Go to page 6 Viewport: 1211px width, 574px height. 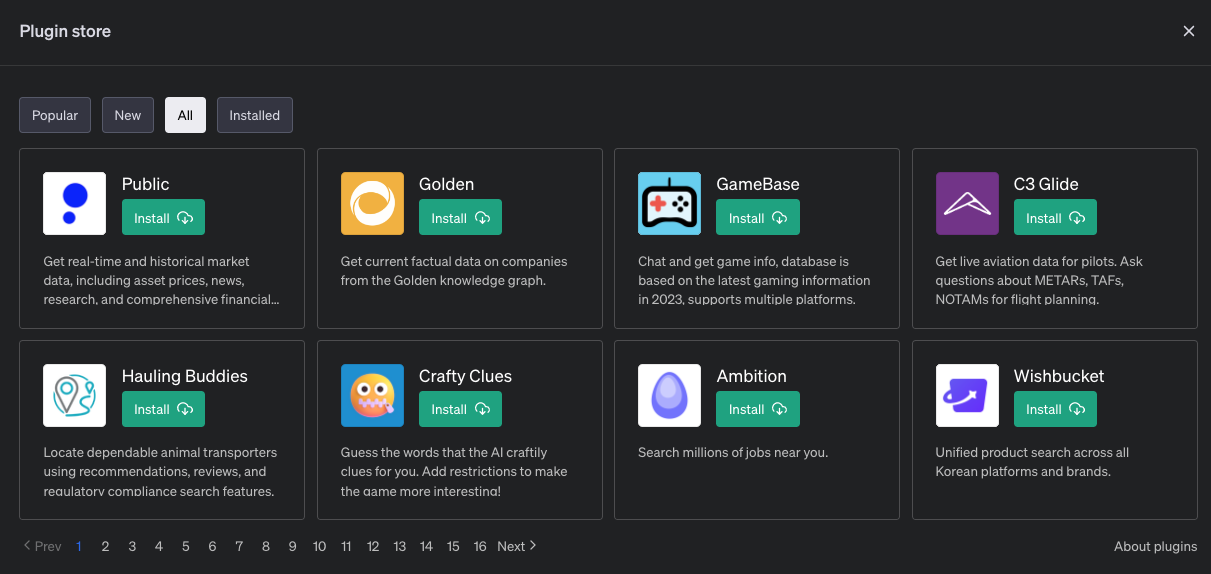pos(212,546)
